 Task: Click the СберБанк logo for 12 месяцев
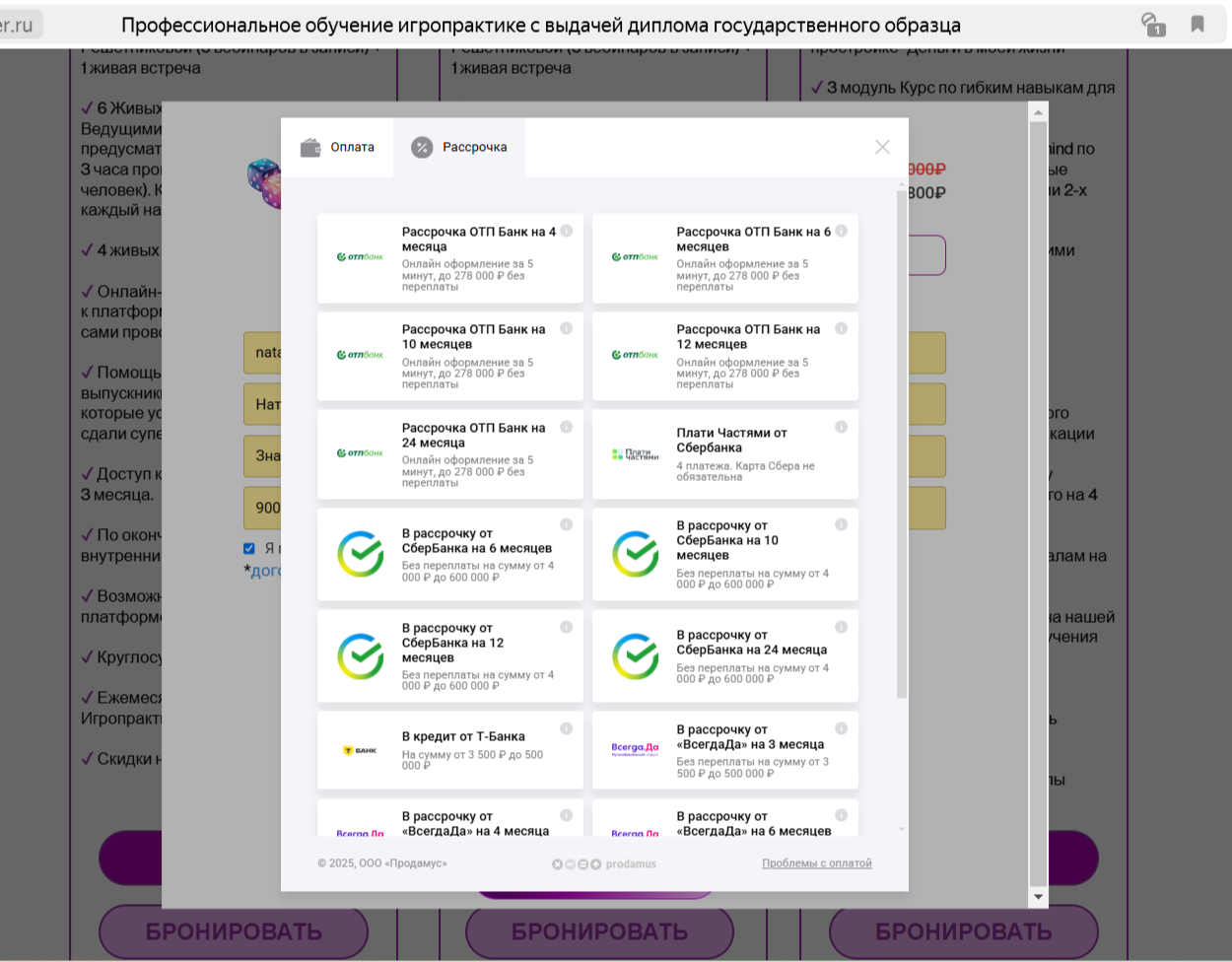coord(361,656)
